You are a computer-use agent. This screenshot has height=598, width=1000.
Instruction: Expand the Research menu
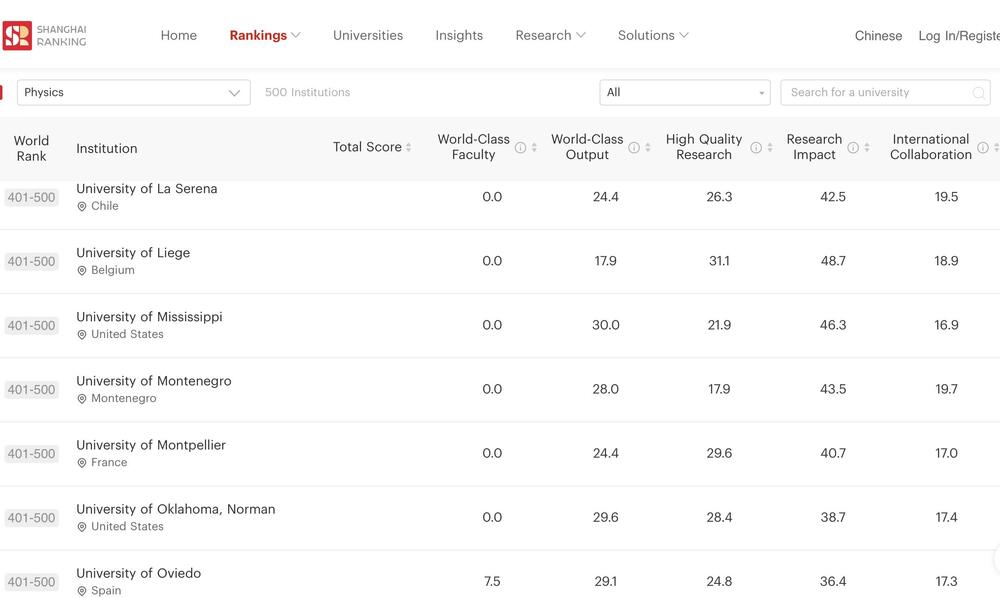[550, 36]
